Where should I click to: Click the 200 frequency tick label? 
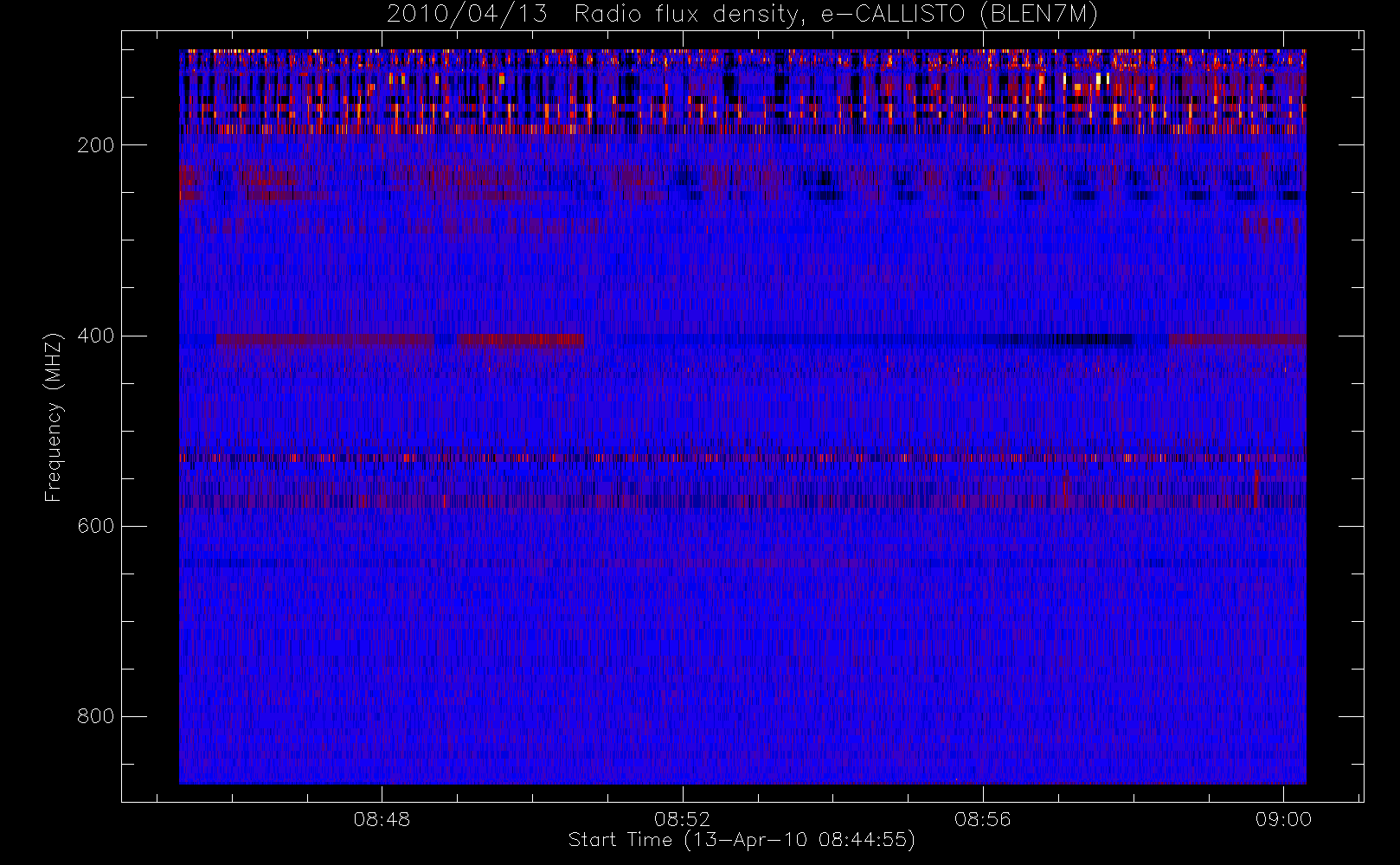click(x=95, y=145)
